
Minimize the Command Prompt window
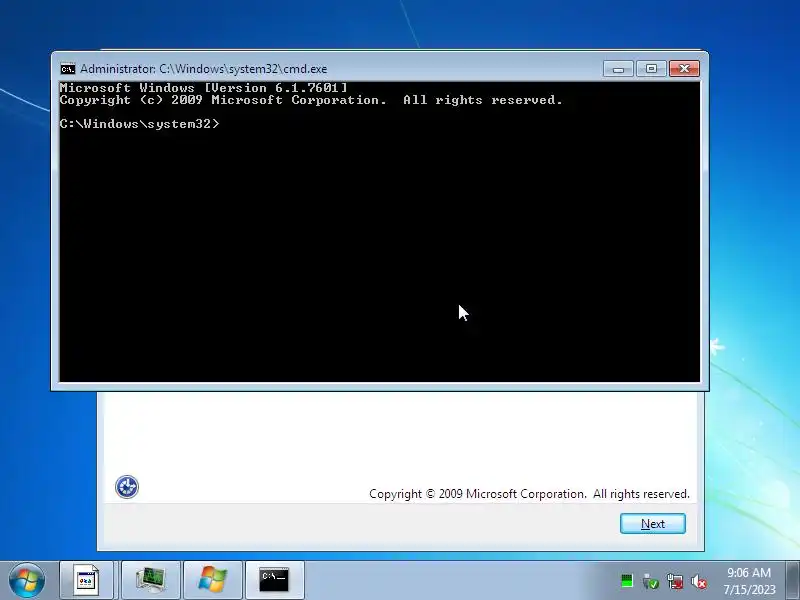click(x=618, y=69)
